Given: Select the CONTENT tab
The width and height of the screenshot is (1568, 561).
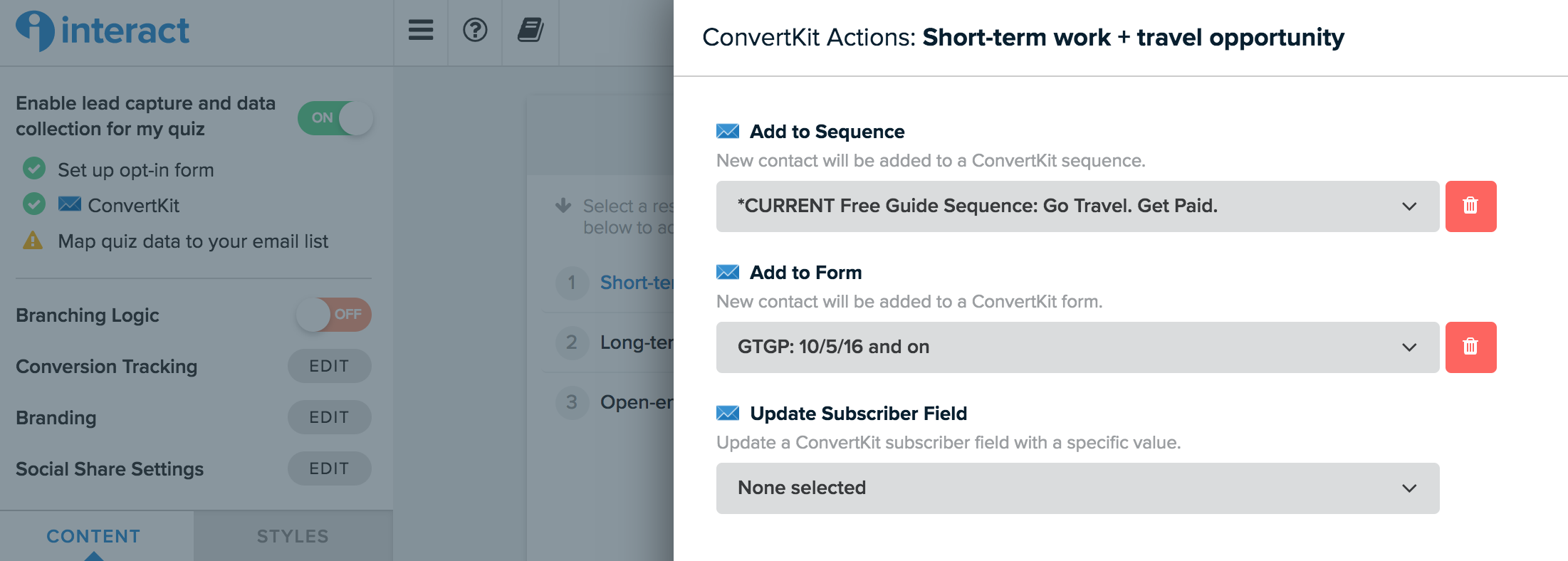Looking at the screenshot, I should pyautogui.click(x=93, y=536).
